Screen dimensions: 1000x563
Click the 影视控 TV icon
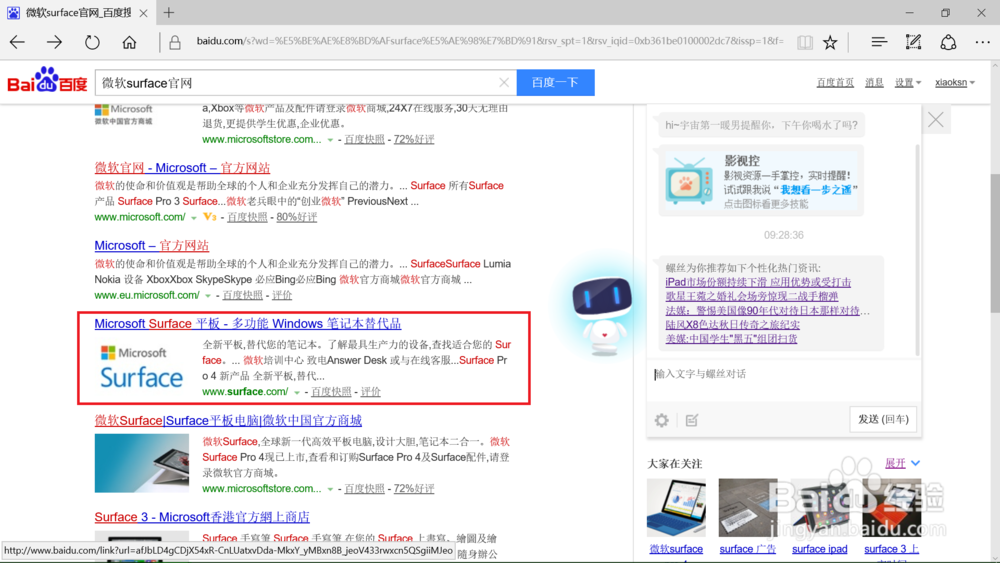(x=689, y=180)
